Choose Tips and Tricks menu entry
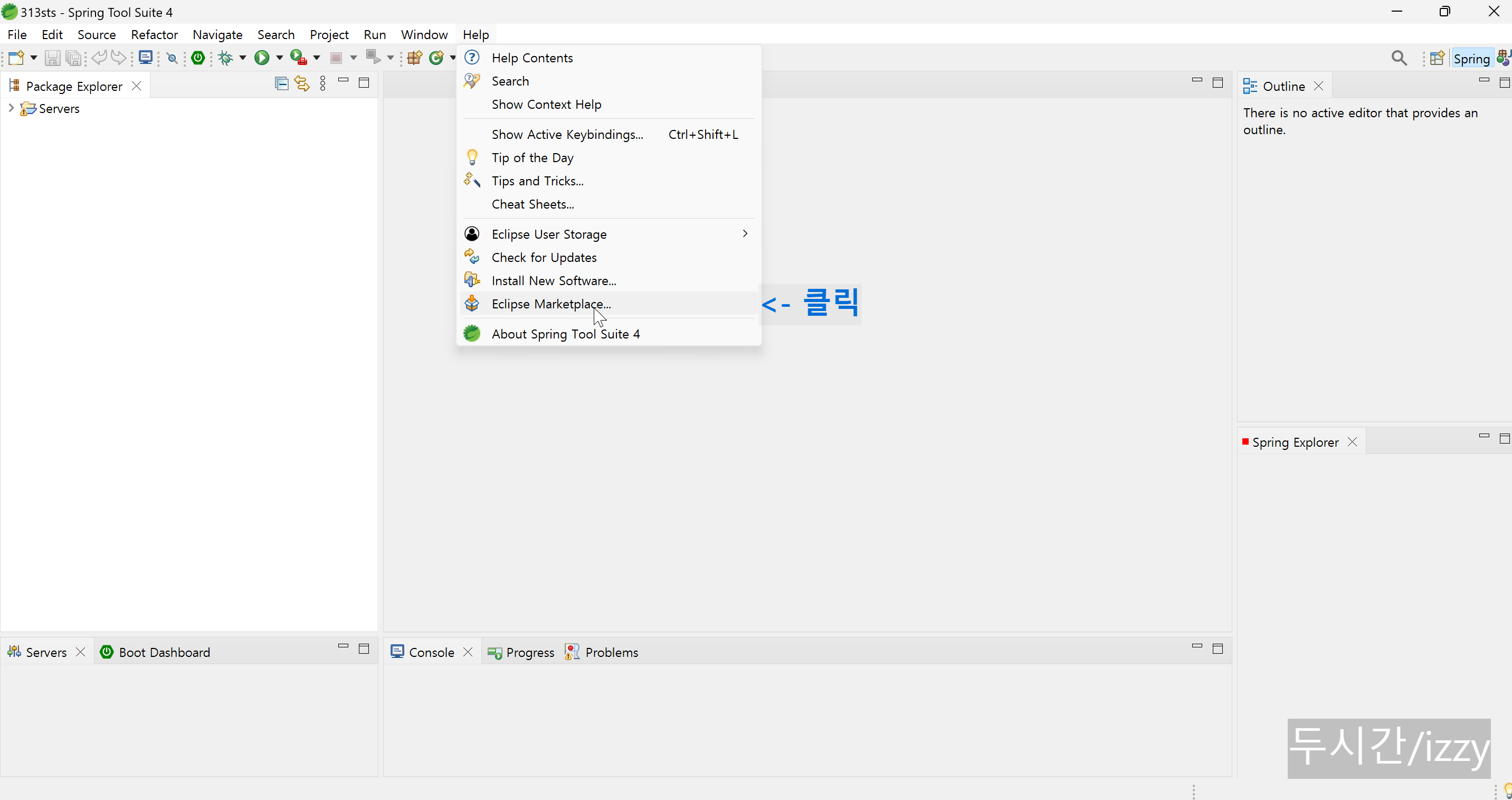 click(608, 181)
